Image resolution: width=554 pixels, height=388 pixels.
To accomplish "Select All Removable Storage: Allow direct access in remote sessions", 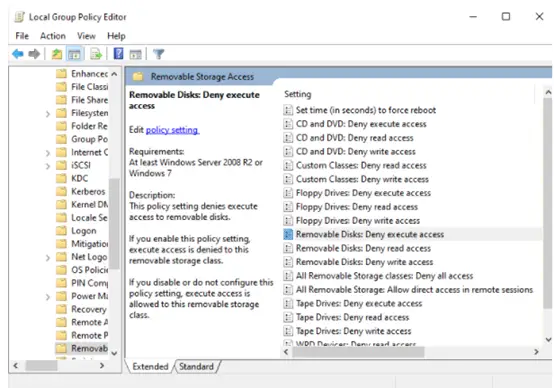I will pyautogui.click(x=414, y=289).
